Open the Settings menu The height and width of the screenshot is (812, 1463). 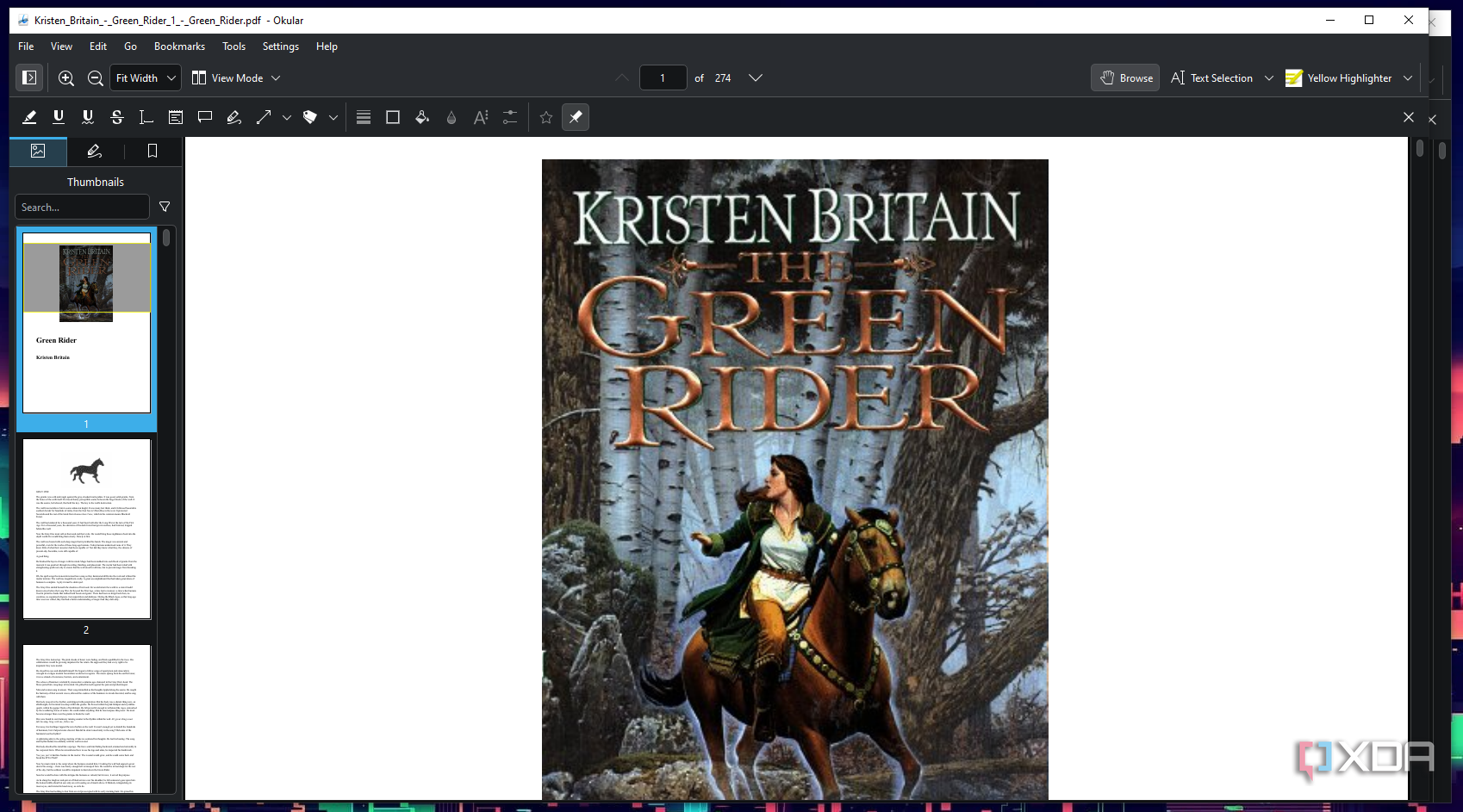pyautogui.click(x=281, y=46)
